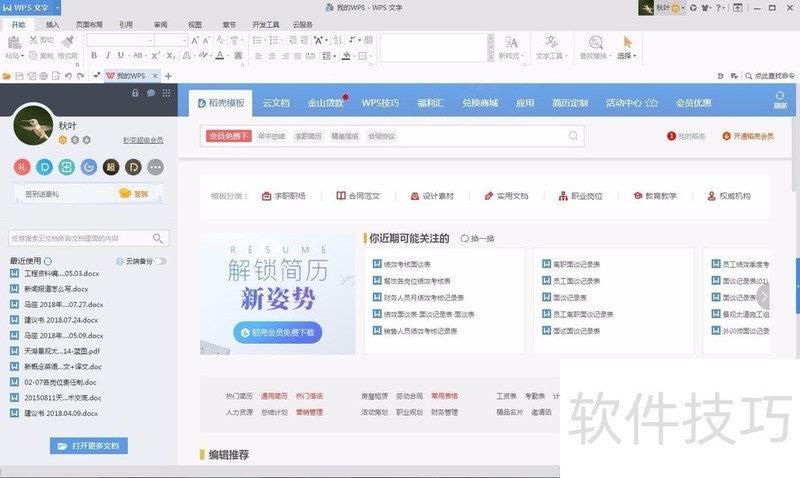Screen dimensions: 800x478
Task: Switch to the 简历定制 tab
Action: [570, 103]
